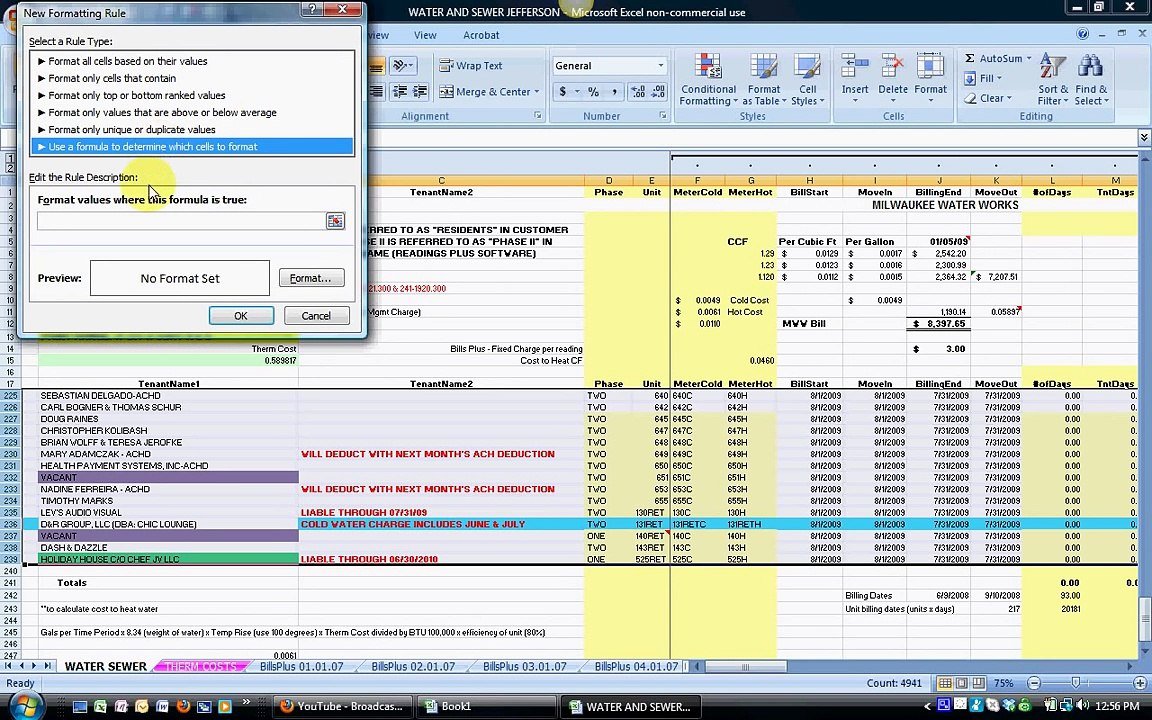This screenshot has width=1152, height=720.
Task: Click the Clear eraser icon
Action: [970, 98]
